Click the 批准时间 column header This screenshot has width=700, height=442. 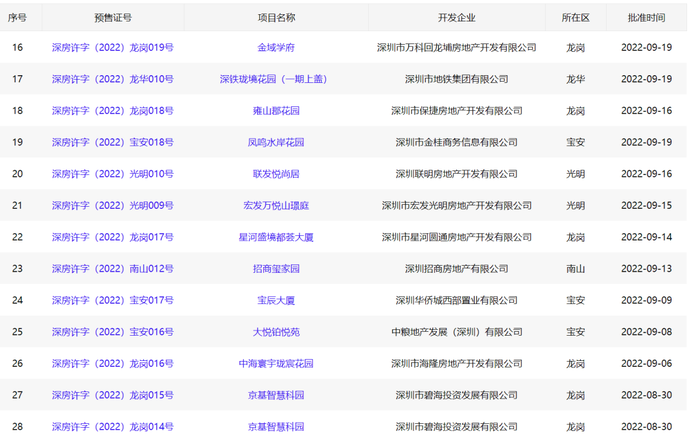(x=646, y=17)
